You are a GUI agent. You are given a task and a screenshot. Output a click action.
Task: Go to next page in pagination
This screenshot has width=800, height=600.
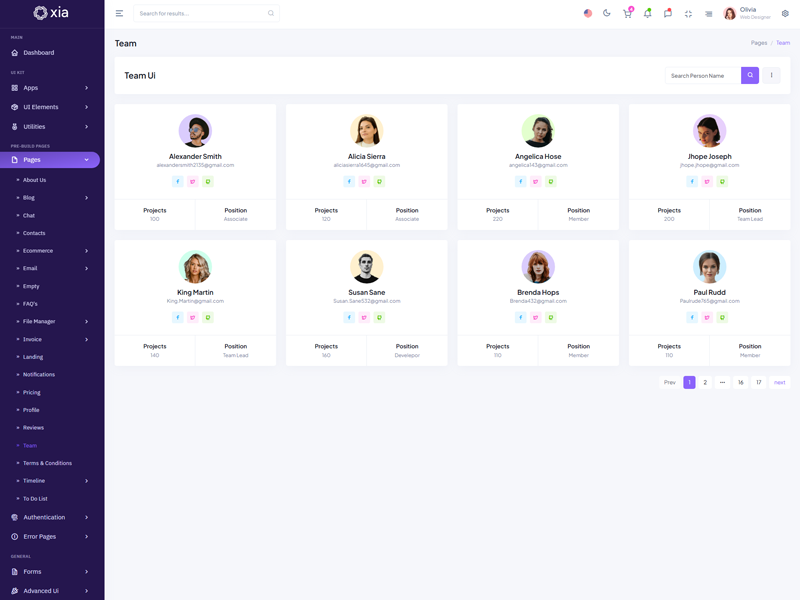(779, 382)
